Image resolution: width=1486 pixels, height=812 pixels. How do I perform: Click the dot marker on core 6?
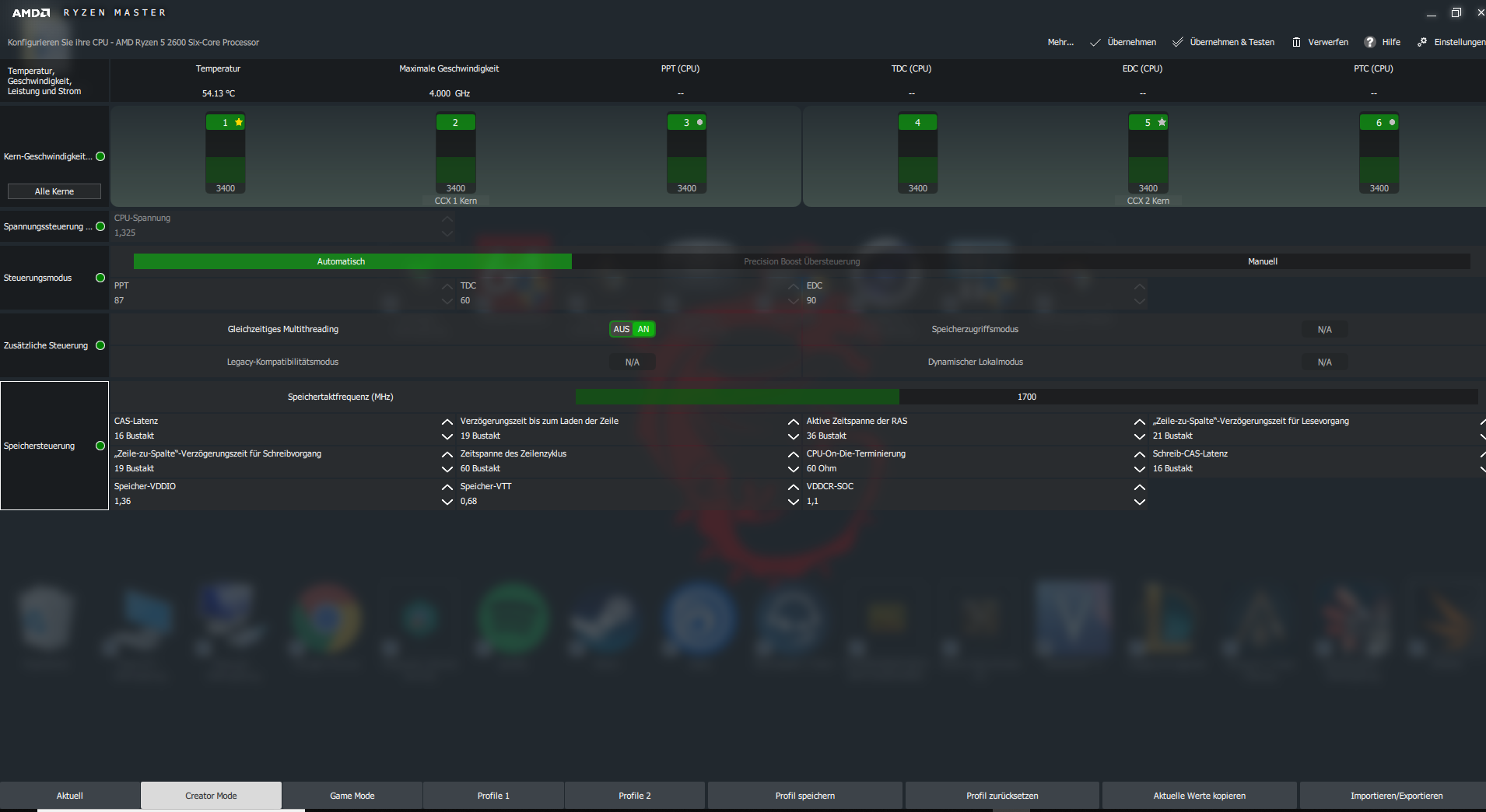(x=1393, y=122)
